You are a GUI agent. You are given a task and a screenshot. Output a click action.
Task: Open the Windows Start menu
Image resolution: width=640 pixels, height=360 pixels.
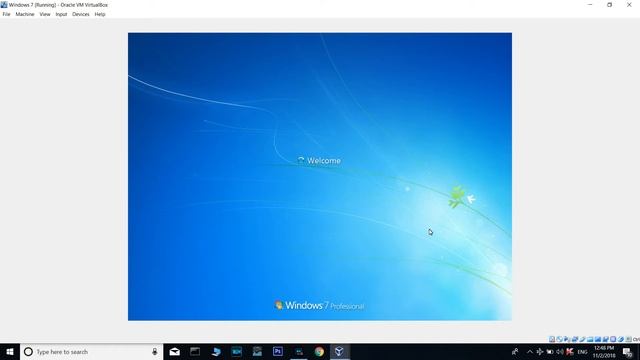[x=10, y=351]
